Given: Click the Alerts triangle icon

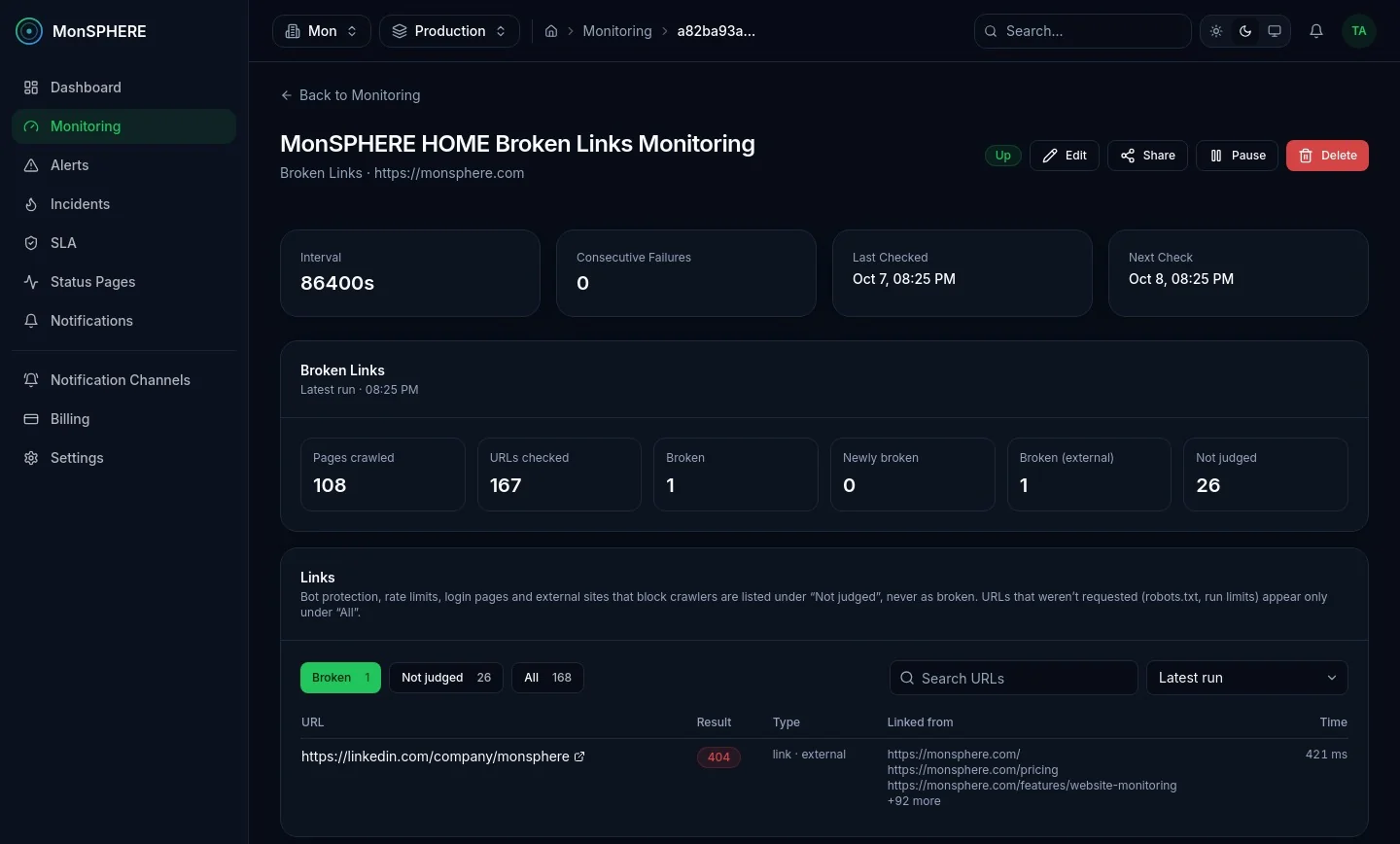Looking at the screenshot, I should [31, 165].
